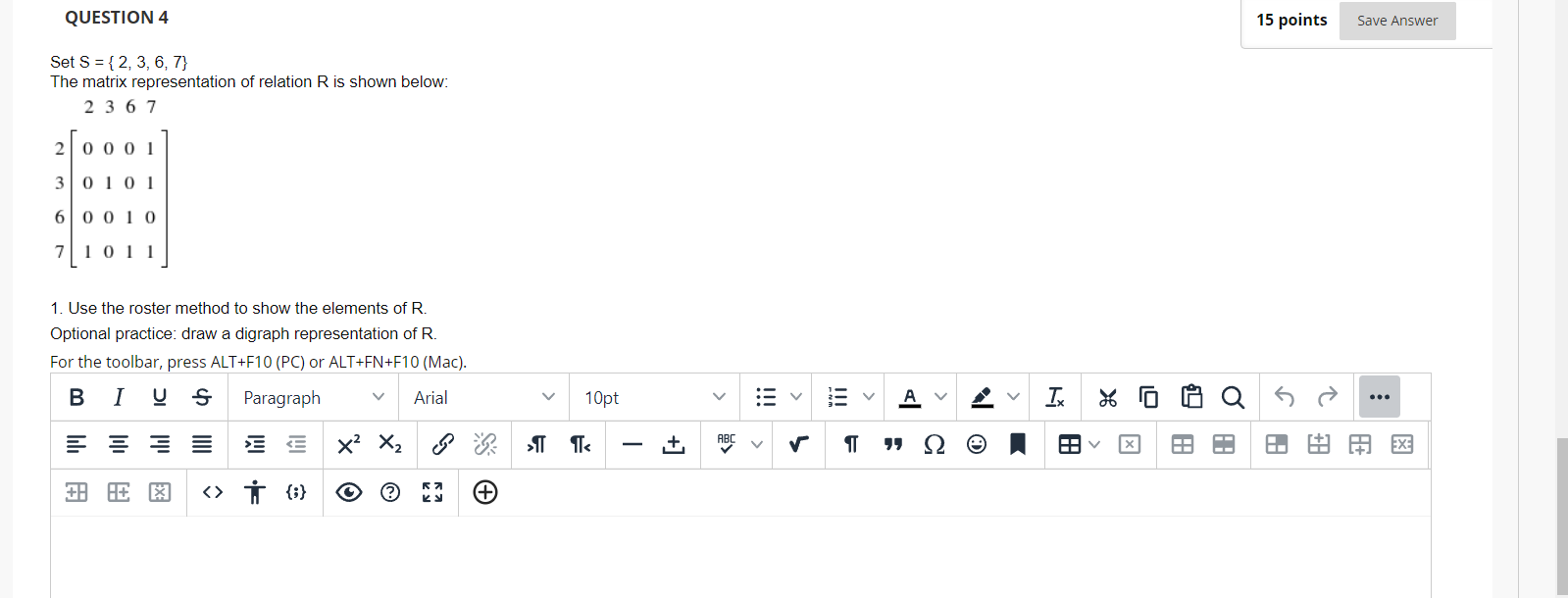Toggle superscript formatting
This screenshot has width=1568, height=598.
click(348, 444)
